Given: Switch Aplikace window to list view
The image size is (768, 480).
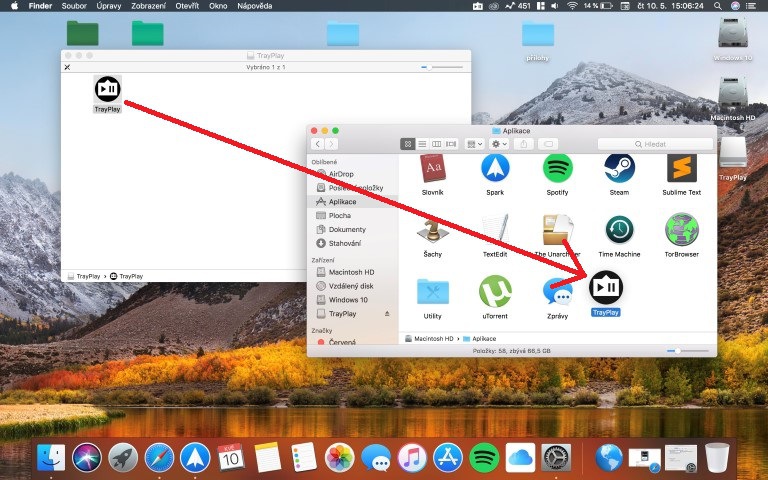Looking at the screenshot, I should tap(422, 144).
